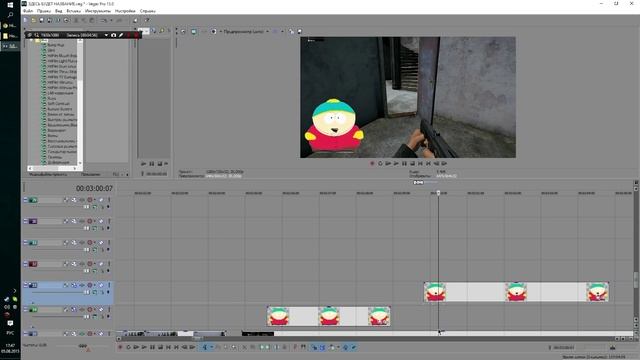
Task: Pause playback under the video preview
Action: pyautogui.click(x=404, y=163)
